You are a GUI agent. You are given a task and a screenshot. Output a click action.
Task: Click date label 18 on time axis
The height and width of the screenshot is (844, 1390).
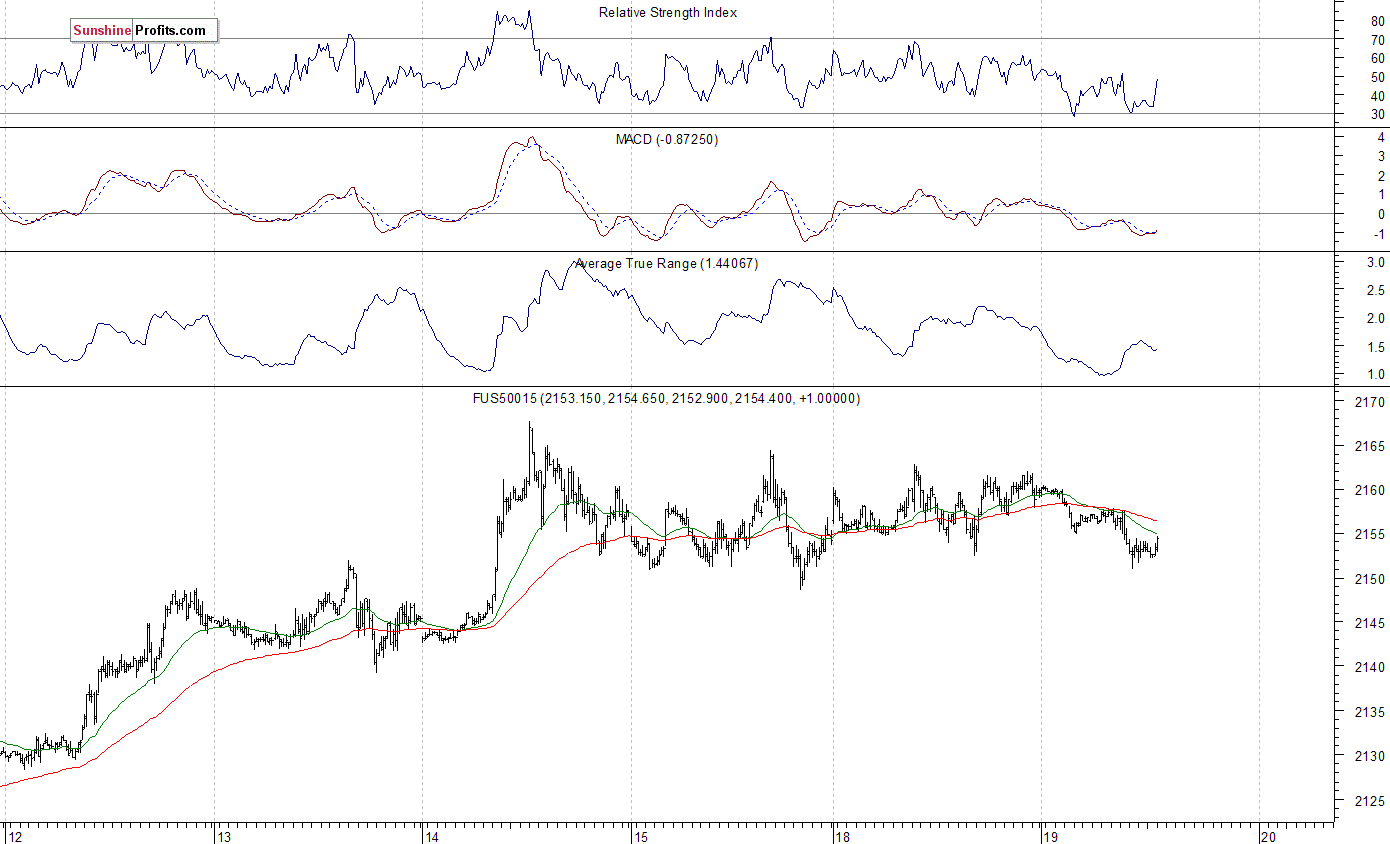pos(844,836)
